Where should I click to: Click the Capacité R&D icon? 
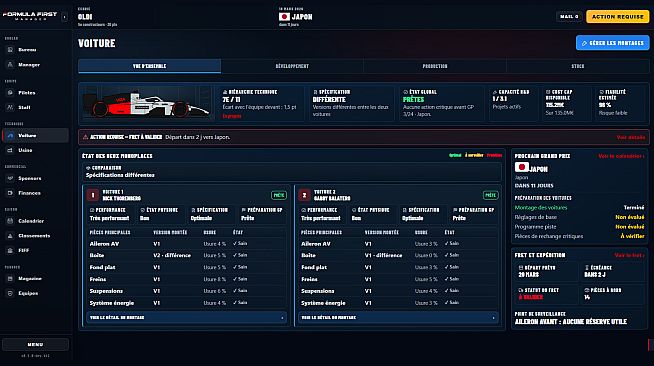coord(495,92)
